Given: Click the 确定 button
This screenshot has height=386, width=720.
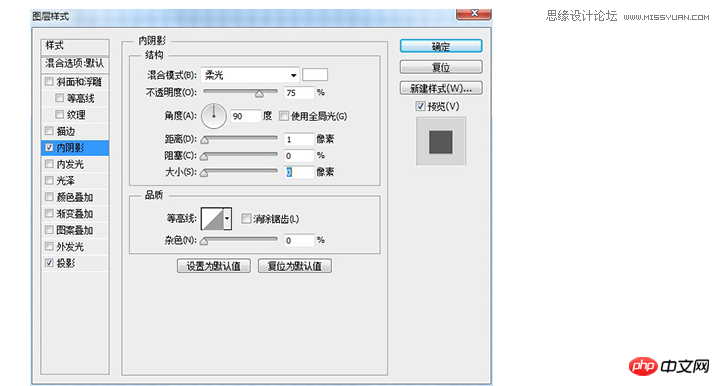Looking at the screenshot, I should tap(441, 46).
